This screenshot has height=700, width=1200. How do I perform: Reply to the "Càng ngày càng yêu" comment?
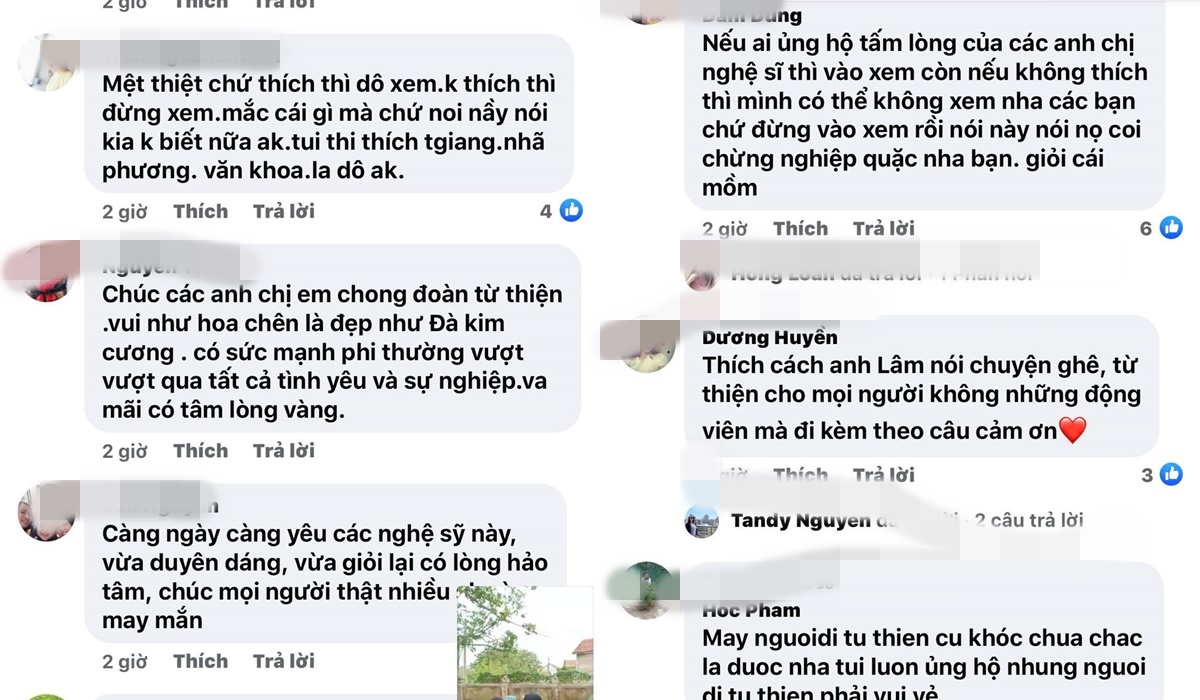click(x=283, y=661)
